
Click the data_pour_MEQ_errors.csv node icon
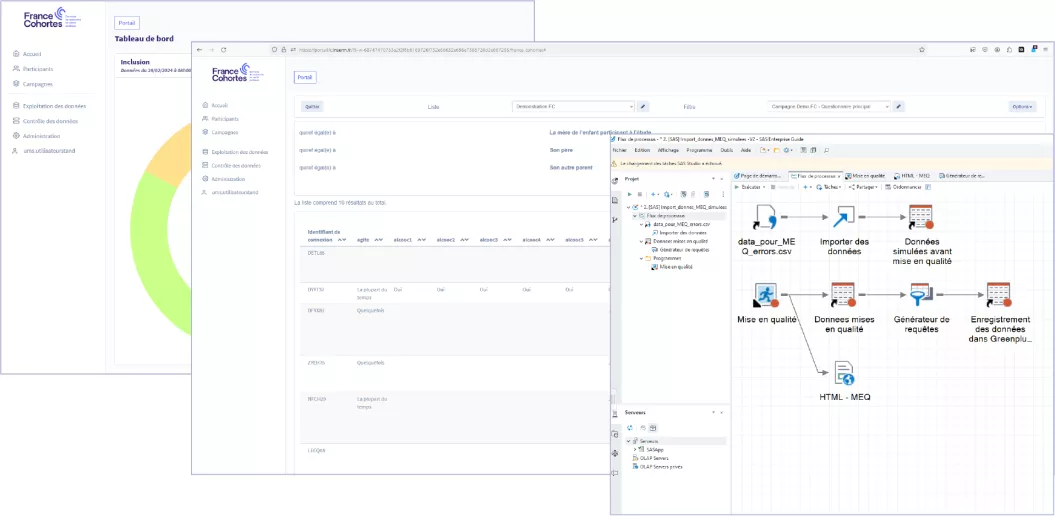tap(766, 217)
